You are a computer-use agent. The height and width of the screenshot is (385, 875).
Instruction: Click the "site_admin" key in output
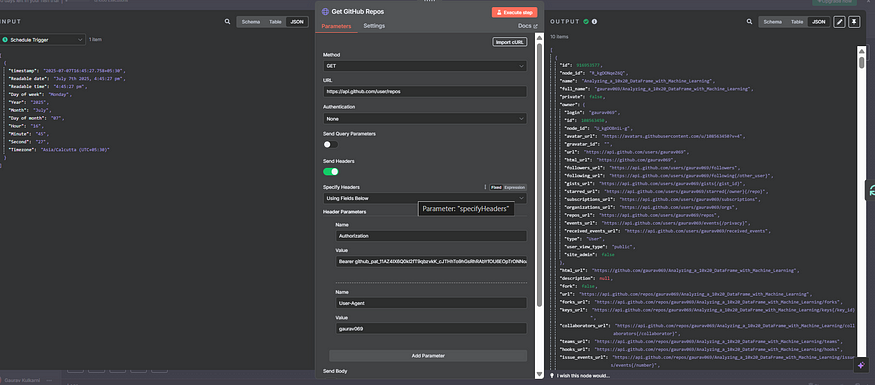582,254
